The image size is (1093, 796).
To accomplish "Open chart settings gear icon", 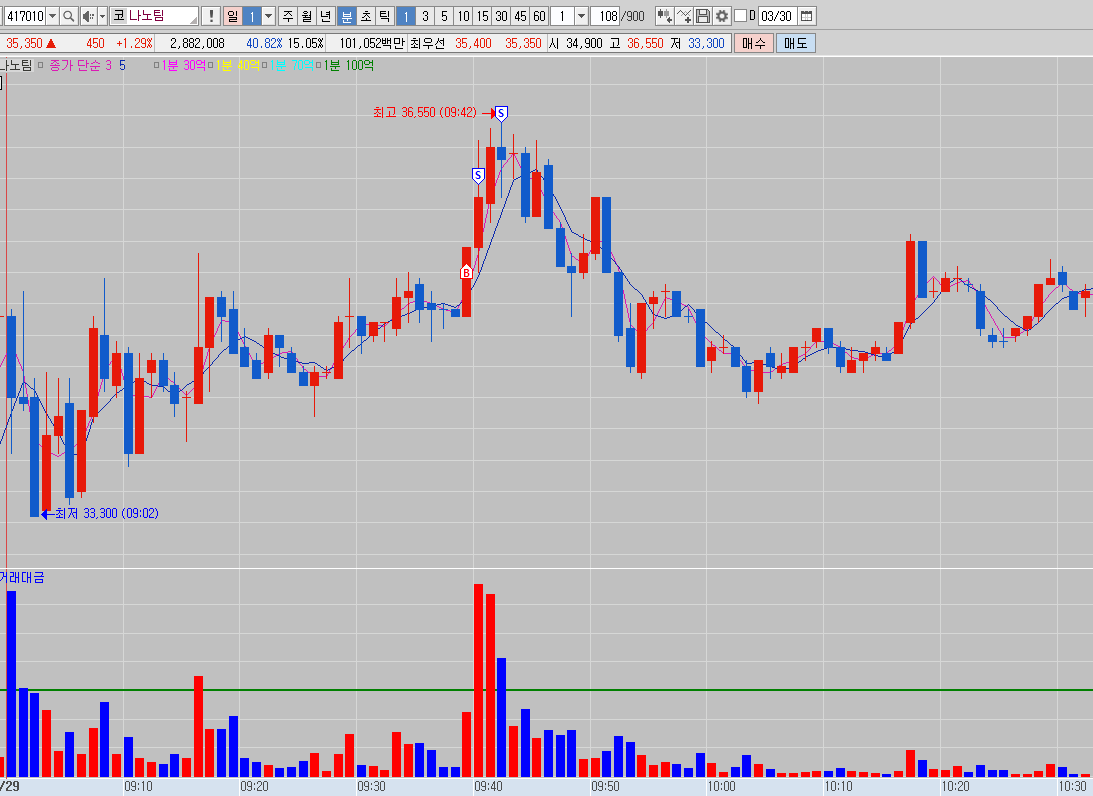I will pyautogui.click(x=722, y=16).
